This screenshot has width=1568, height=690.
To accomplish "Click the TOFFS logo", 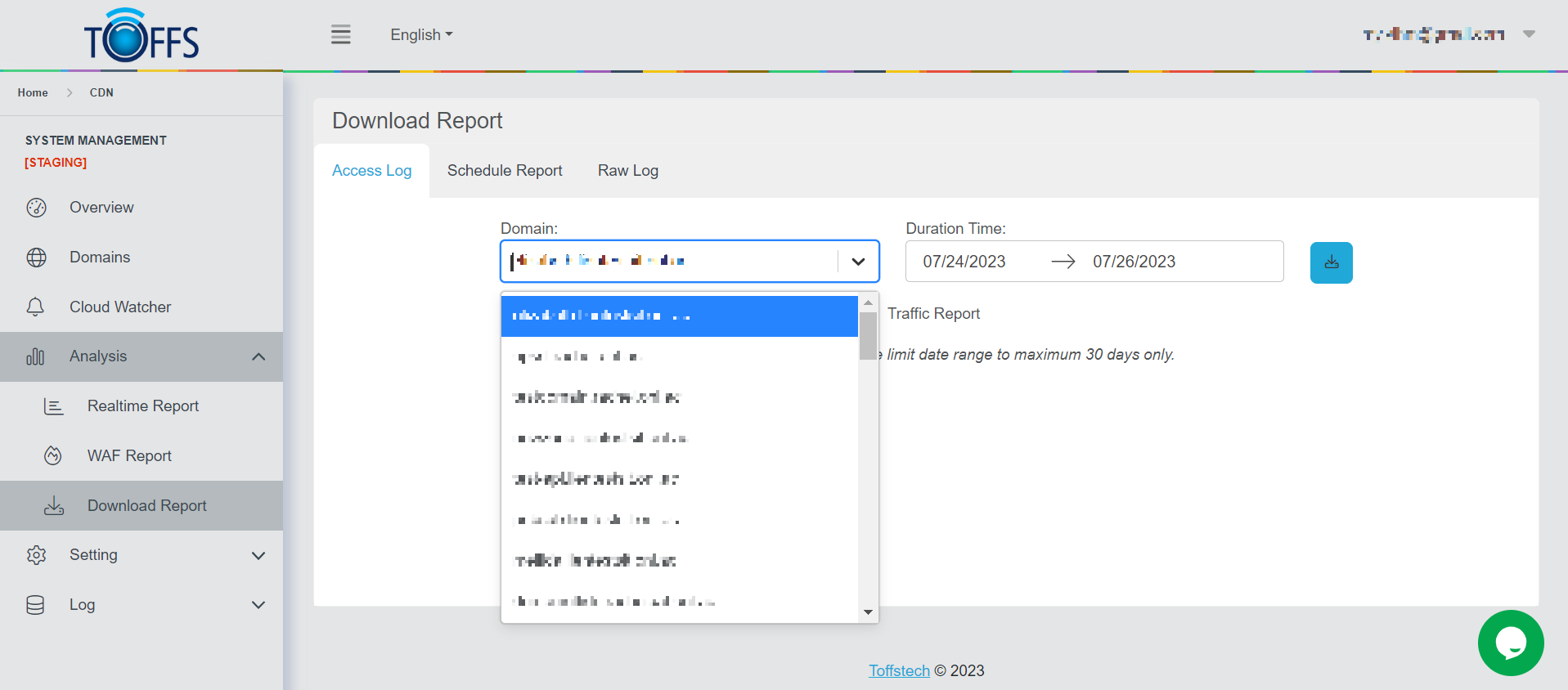I will click(142, 37).
